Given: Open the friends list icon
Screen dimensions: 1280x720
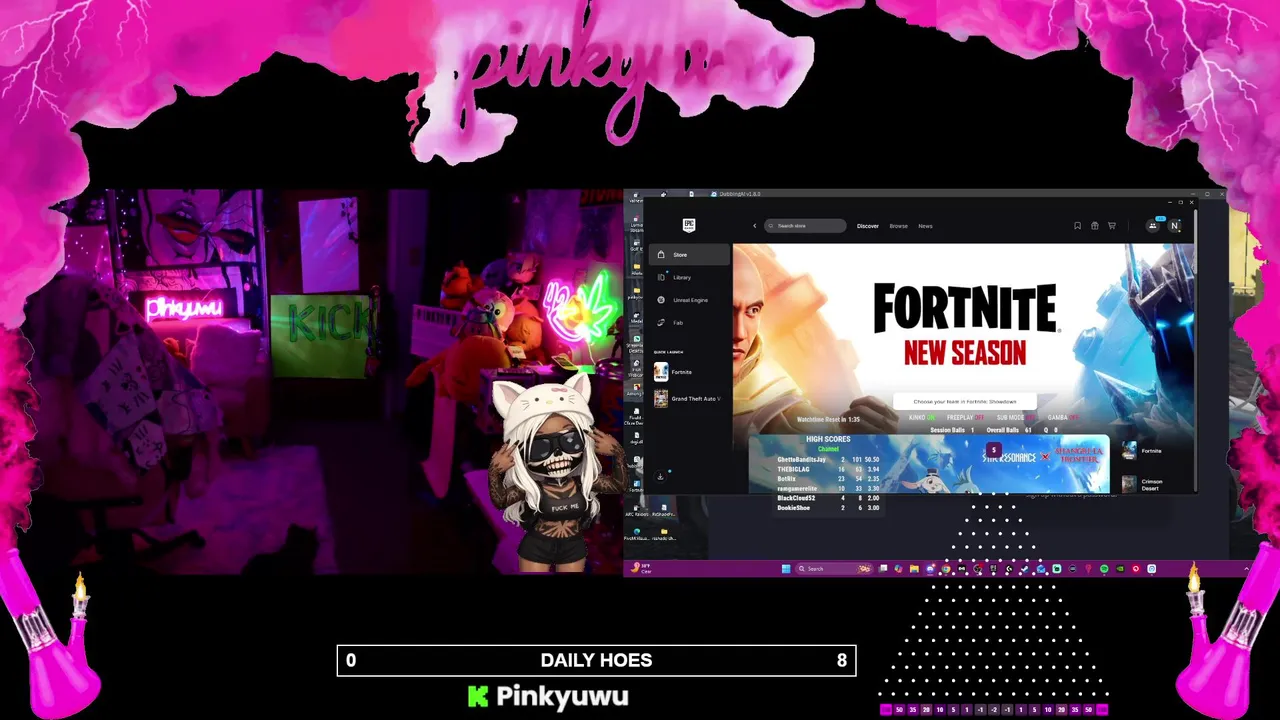Looking at the screenshot, I should pos(1152,226).
